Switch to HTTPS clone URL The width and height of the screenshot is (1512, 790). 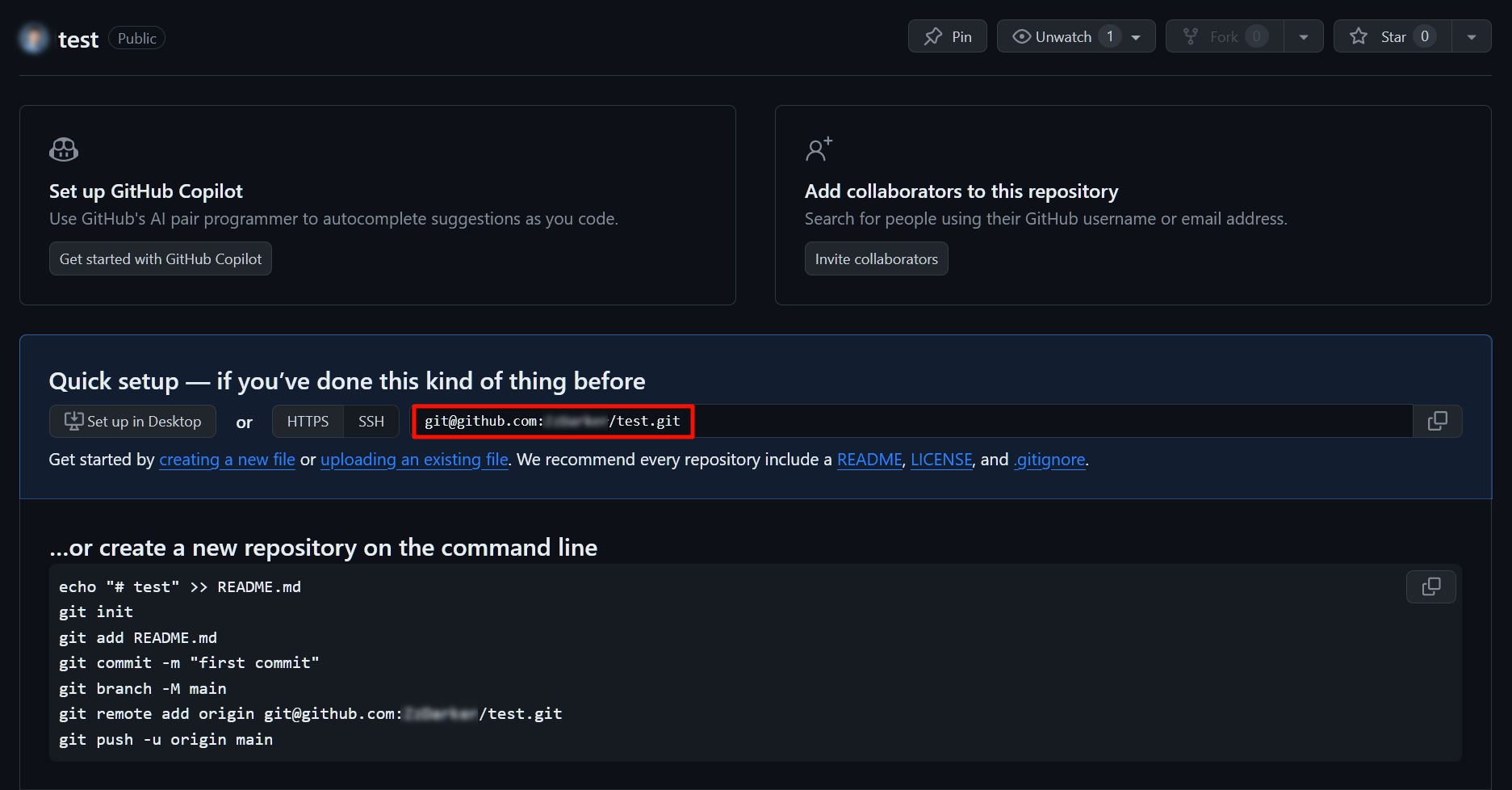308,421
